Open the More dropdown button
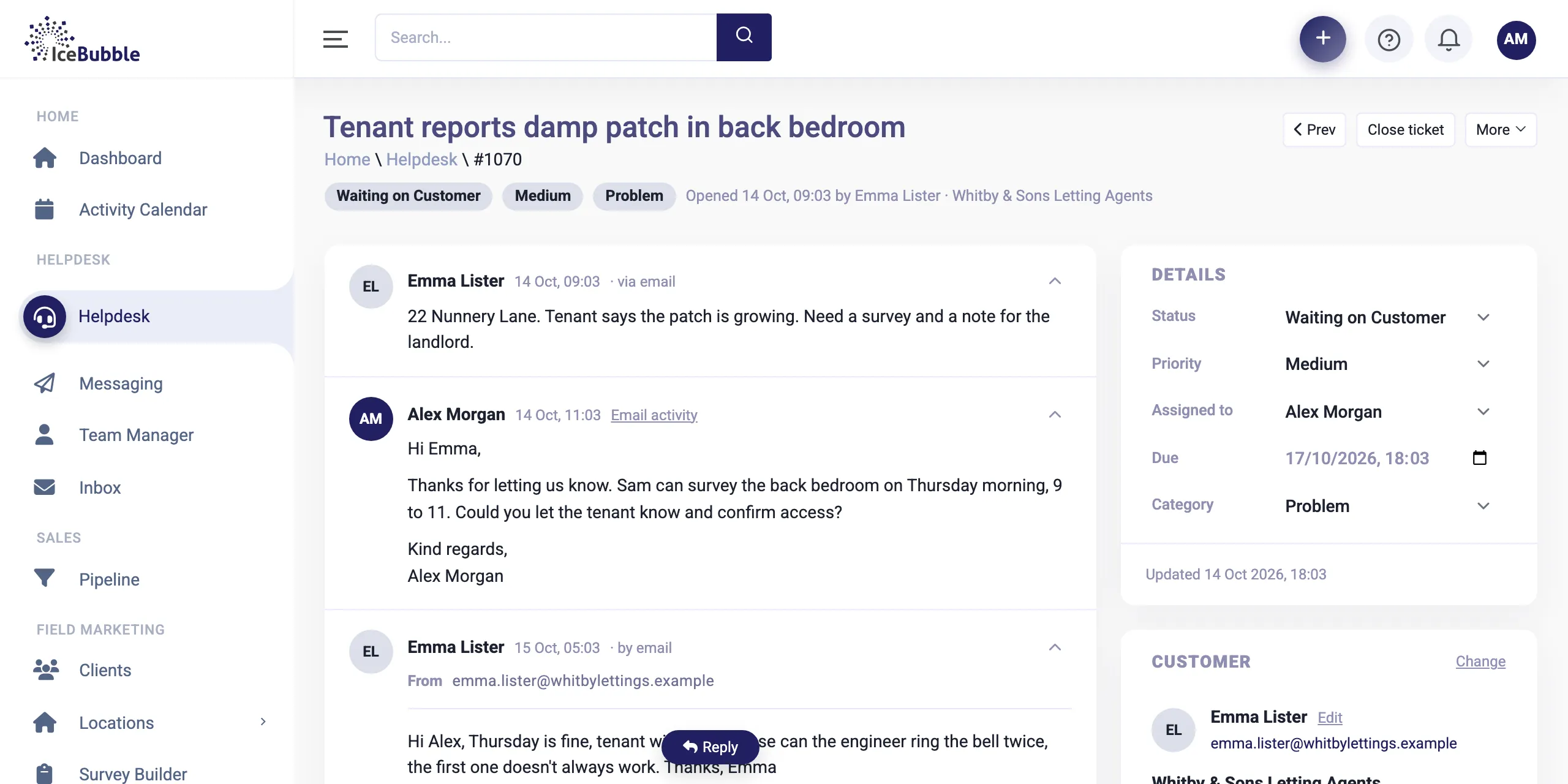The width and height of the screenshot is (1568, 784). coord(1501,130)
